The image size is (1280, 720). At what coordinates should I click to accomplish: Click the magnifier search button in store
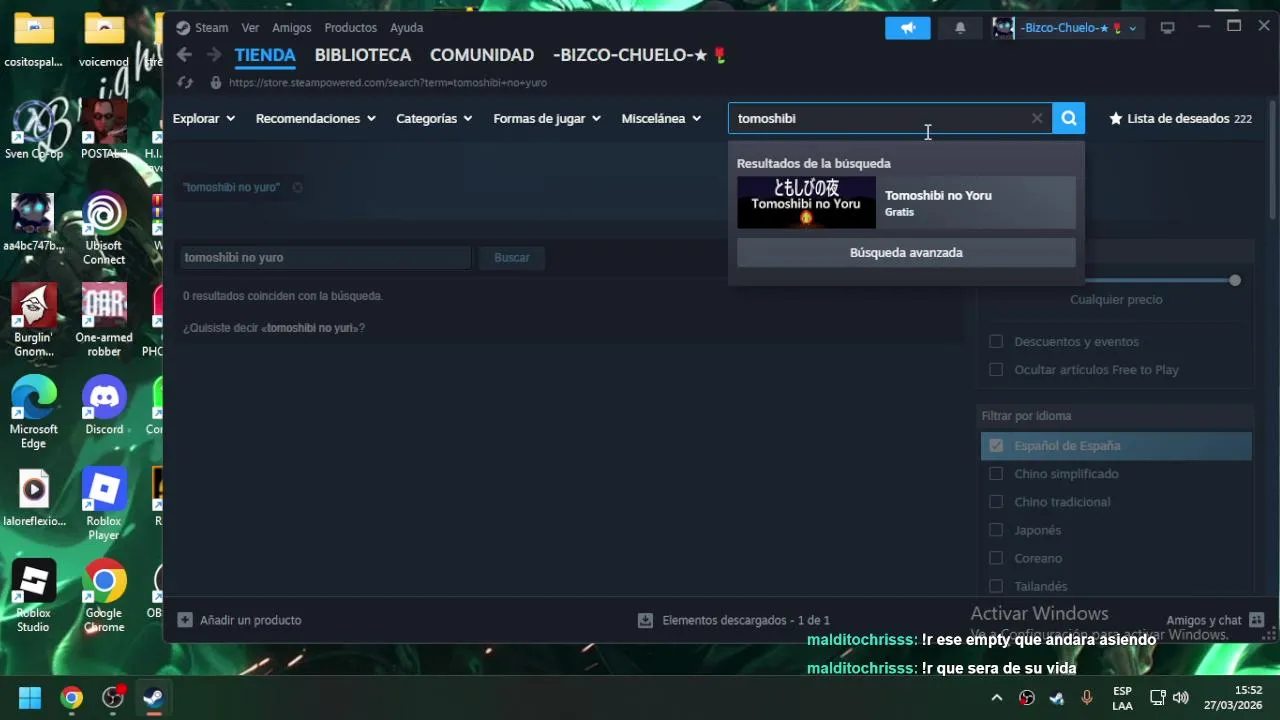1069,118
